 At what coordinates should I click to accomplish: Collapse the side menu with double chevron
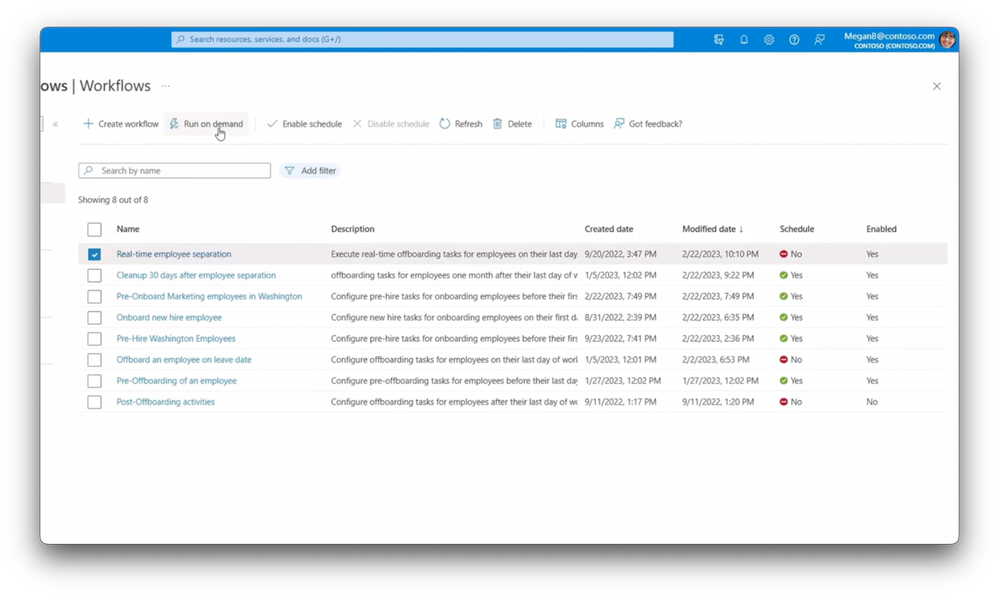pyautogui.click(x=55, y=124)
